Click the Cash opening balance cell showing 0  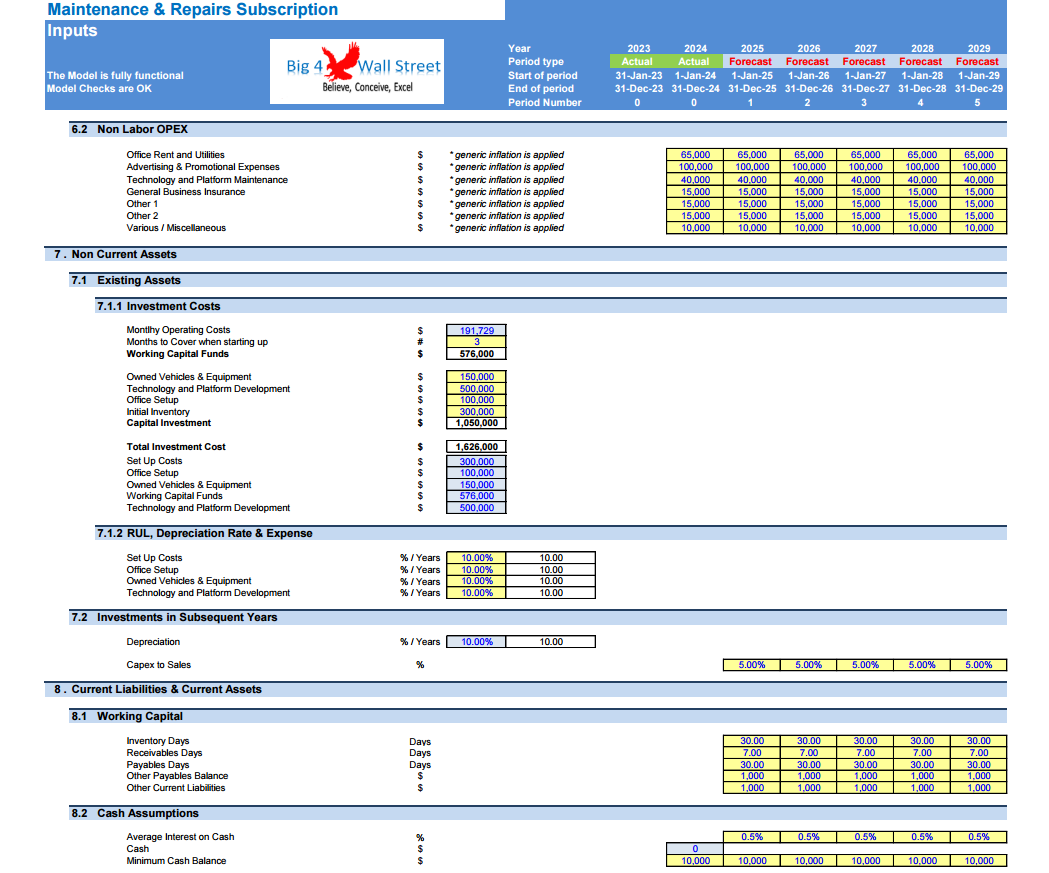tap(695, 849)
